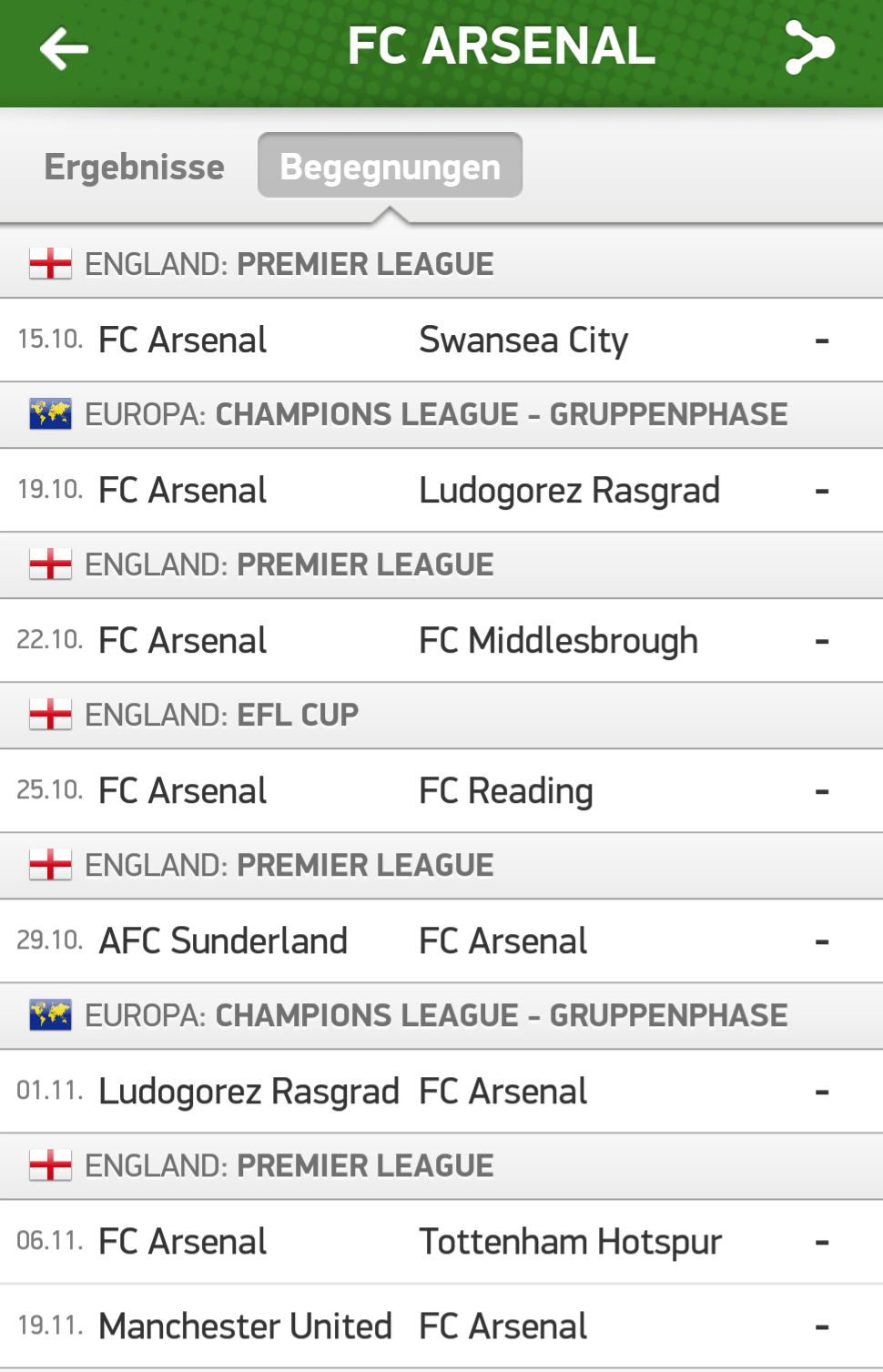This screenshot has height=1372, width=883.
Task: Click England flag above Tottenham Hotspur match
Action: coord(50,1165)
